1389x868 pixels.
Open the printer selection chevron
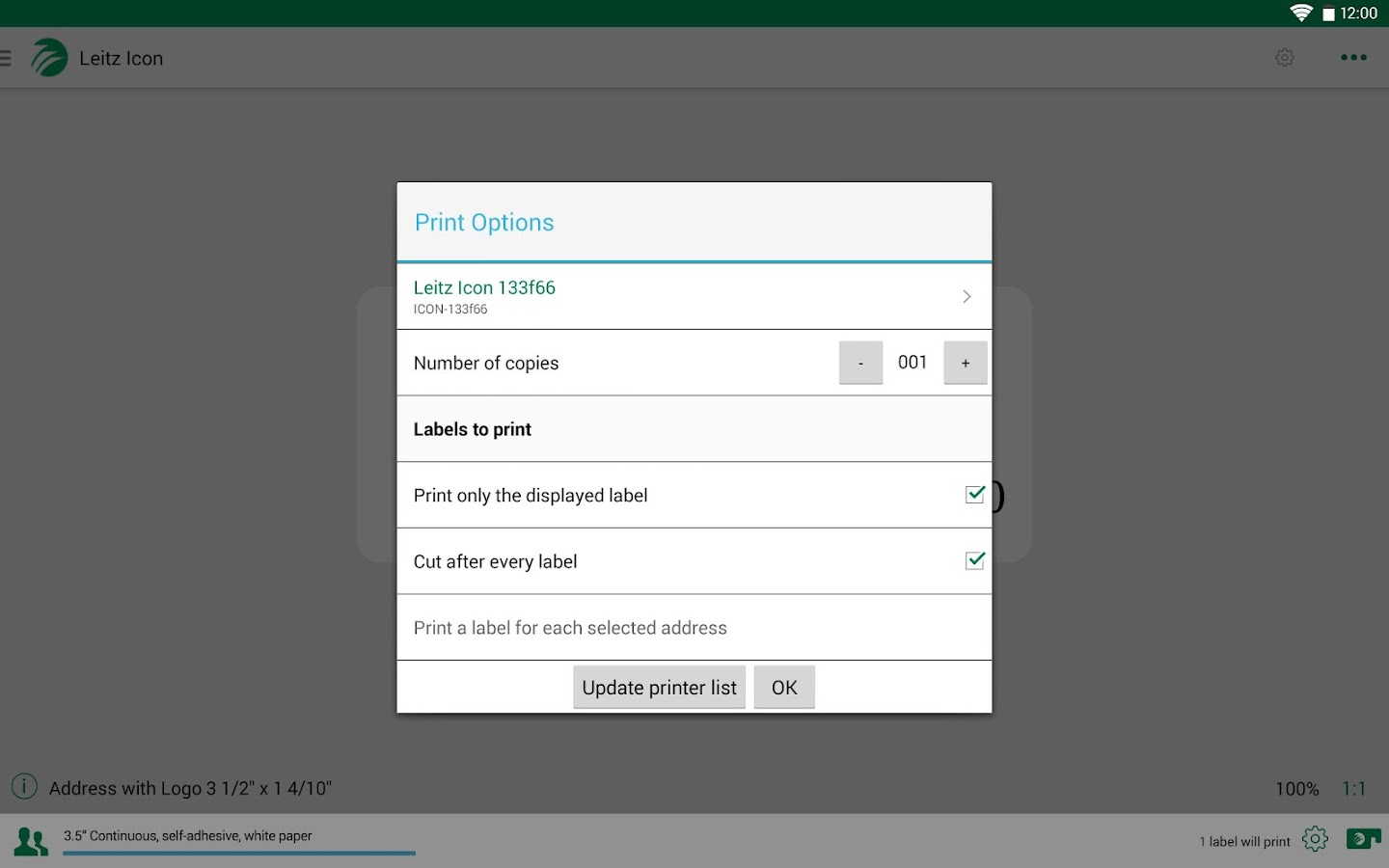tap(967, 296)
